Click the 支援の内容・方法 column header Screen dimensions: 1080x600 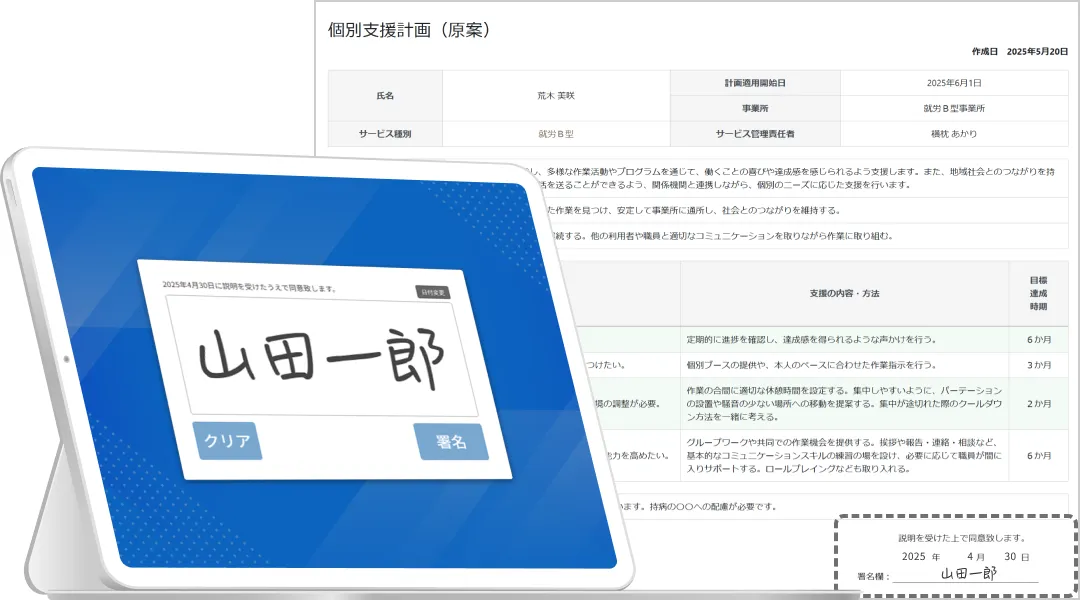[x=844, y=293]
